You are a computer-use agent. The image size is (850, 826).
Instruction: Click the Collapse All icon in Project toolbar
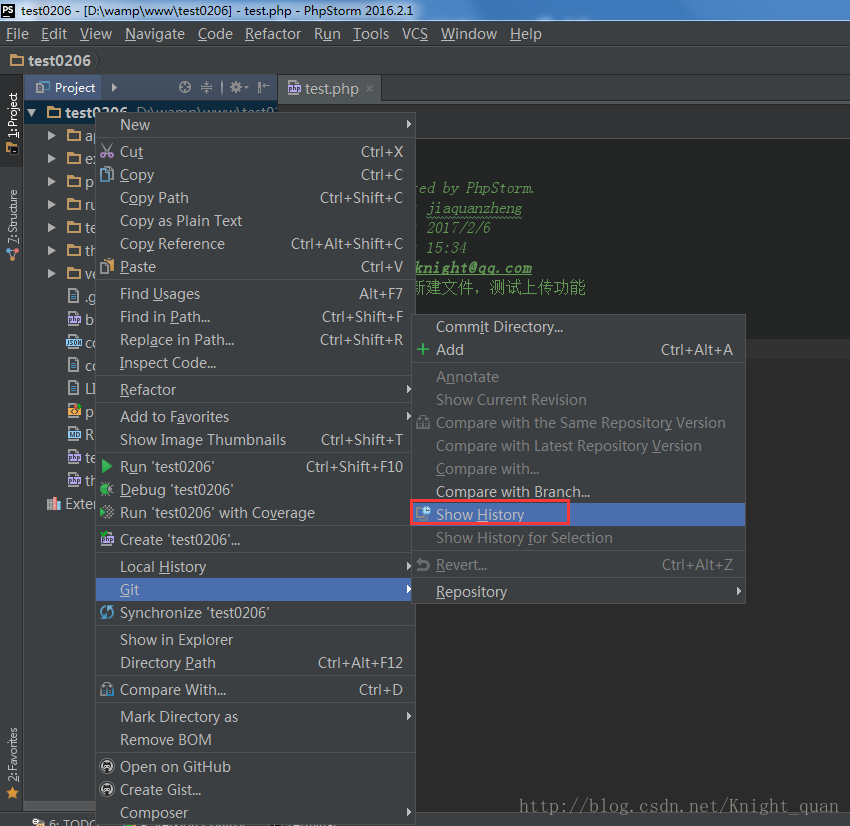click(x=207, y=87)
